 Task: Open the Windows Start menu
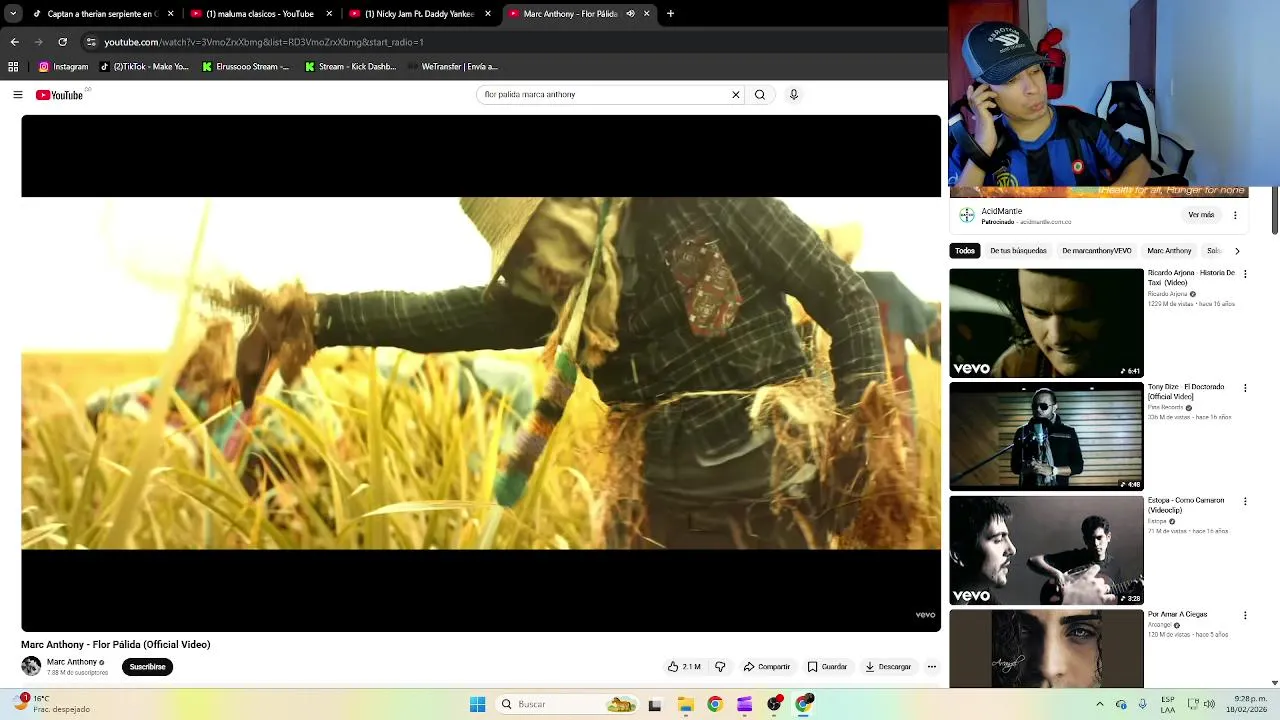point(477,704)
